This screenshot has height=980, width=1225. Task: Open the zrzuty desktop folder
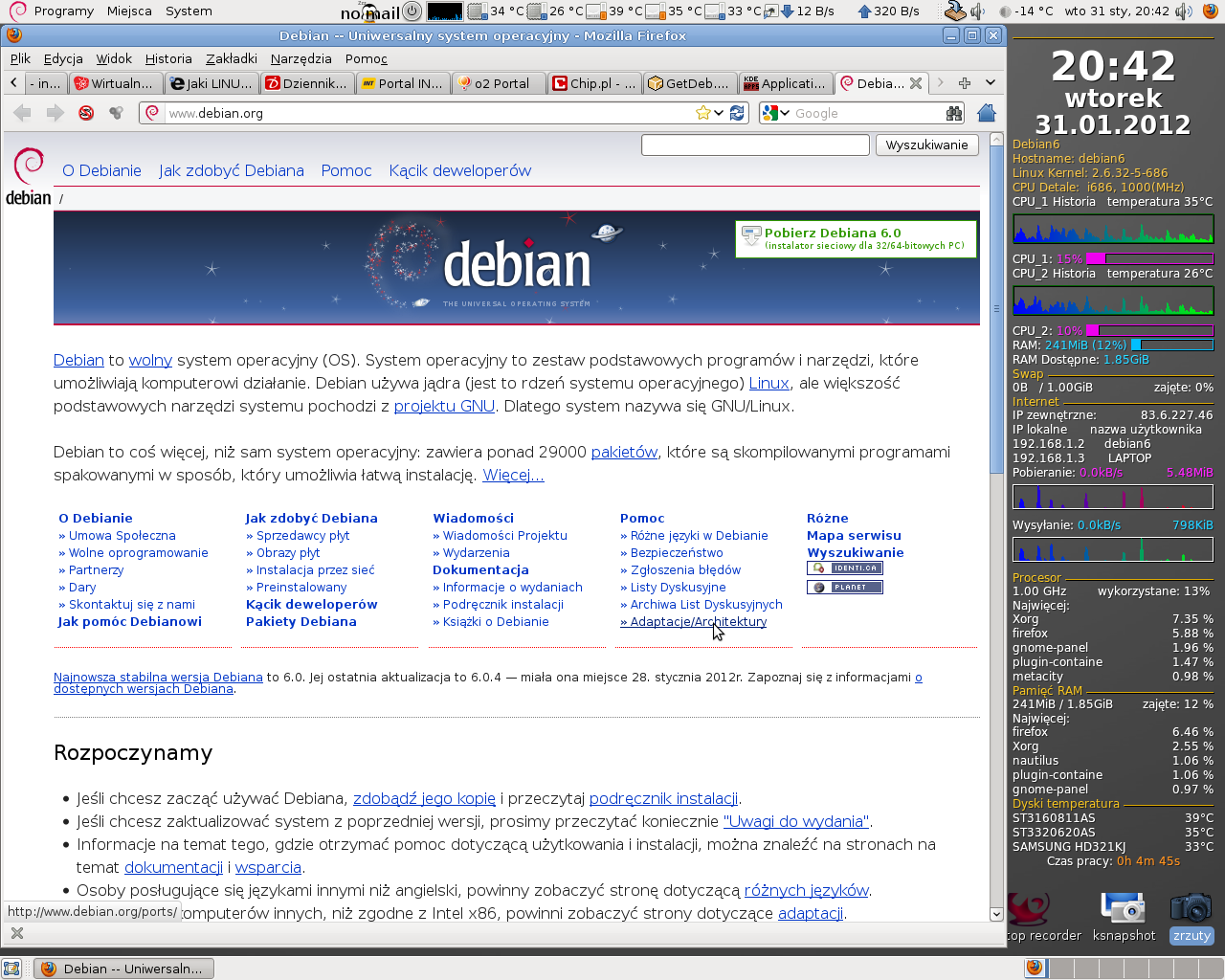click(x=1192, y=916)
